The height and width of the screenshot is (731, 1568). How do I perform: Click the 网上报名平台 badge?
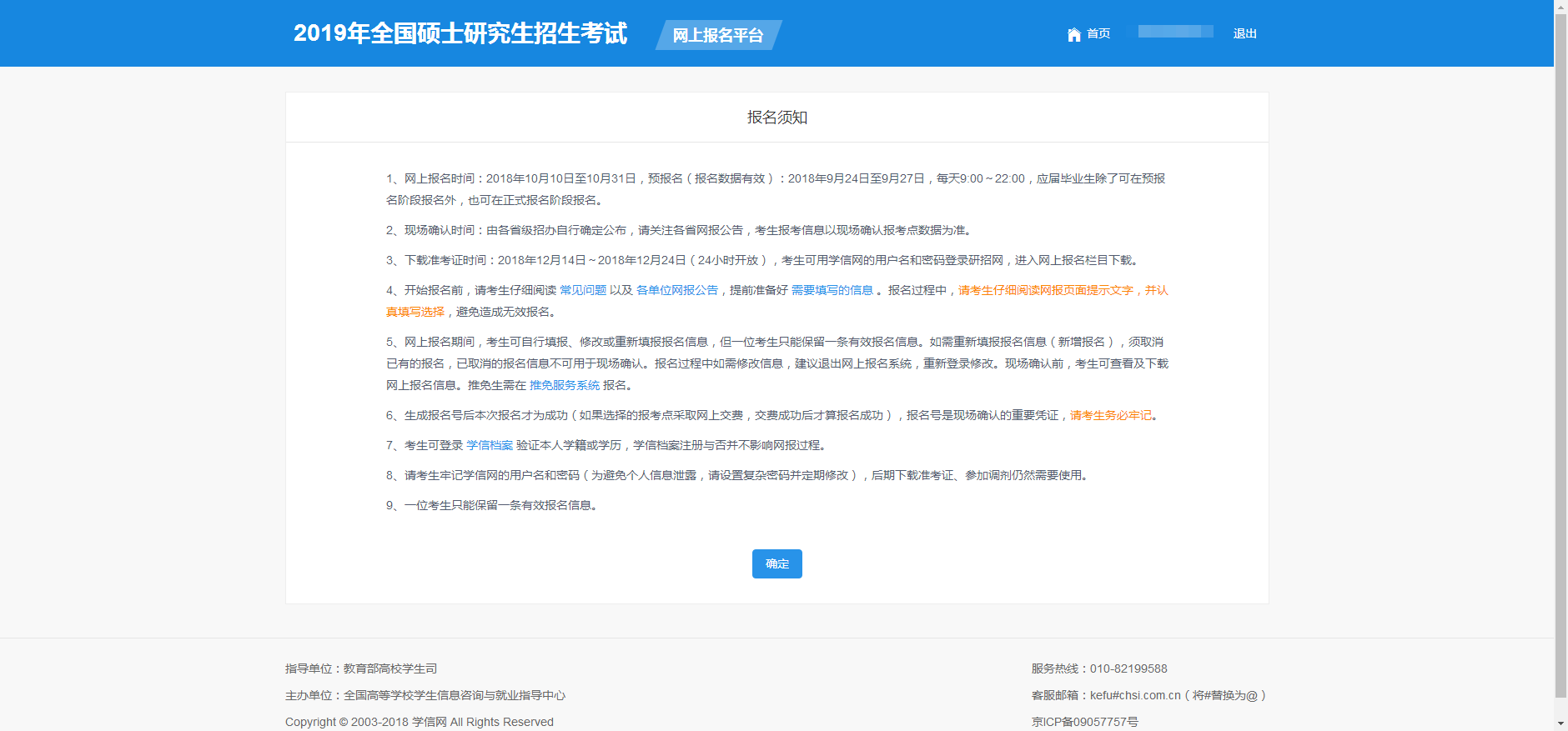click(717, 35)
